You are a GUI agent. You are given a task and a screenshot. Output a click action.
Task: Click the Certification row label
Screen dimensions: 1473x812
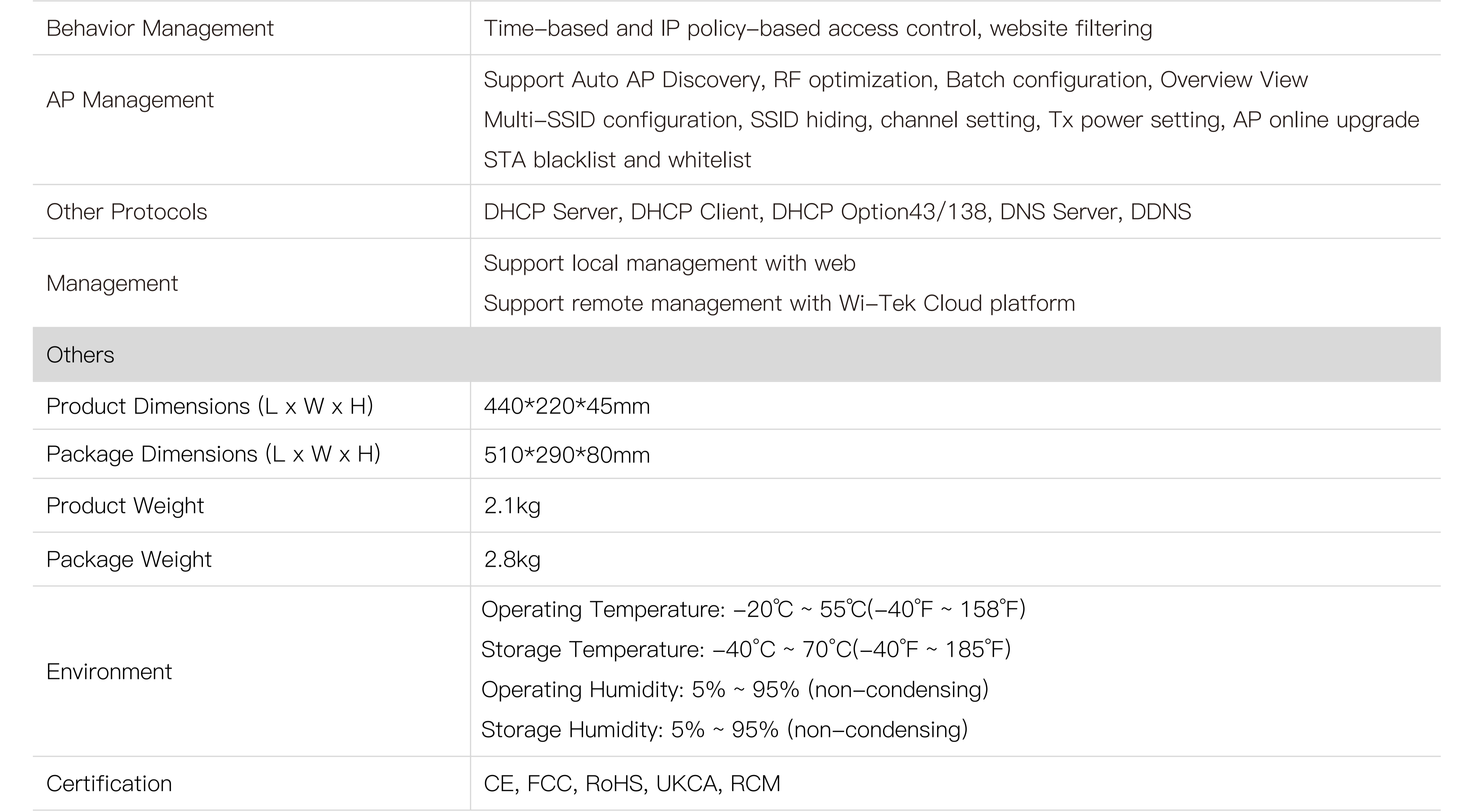pos(109,784)
